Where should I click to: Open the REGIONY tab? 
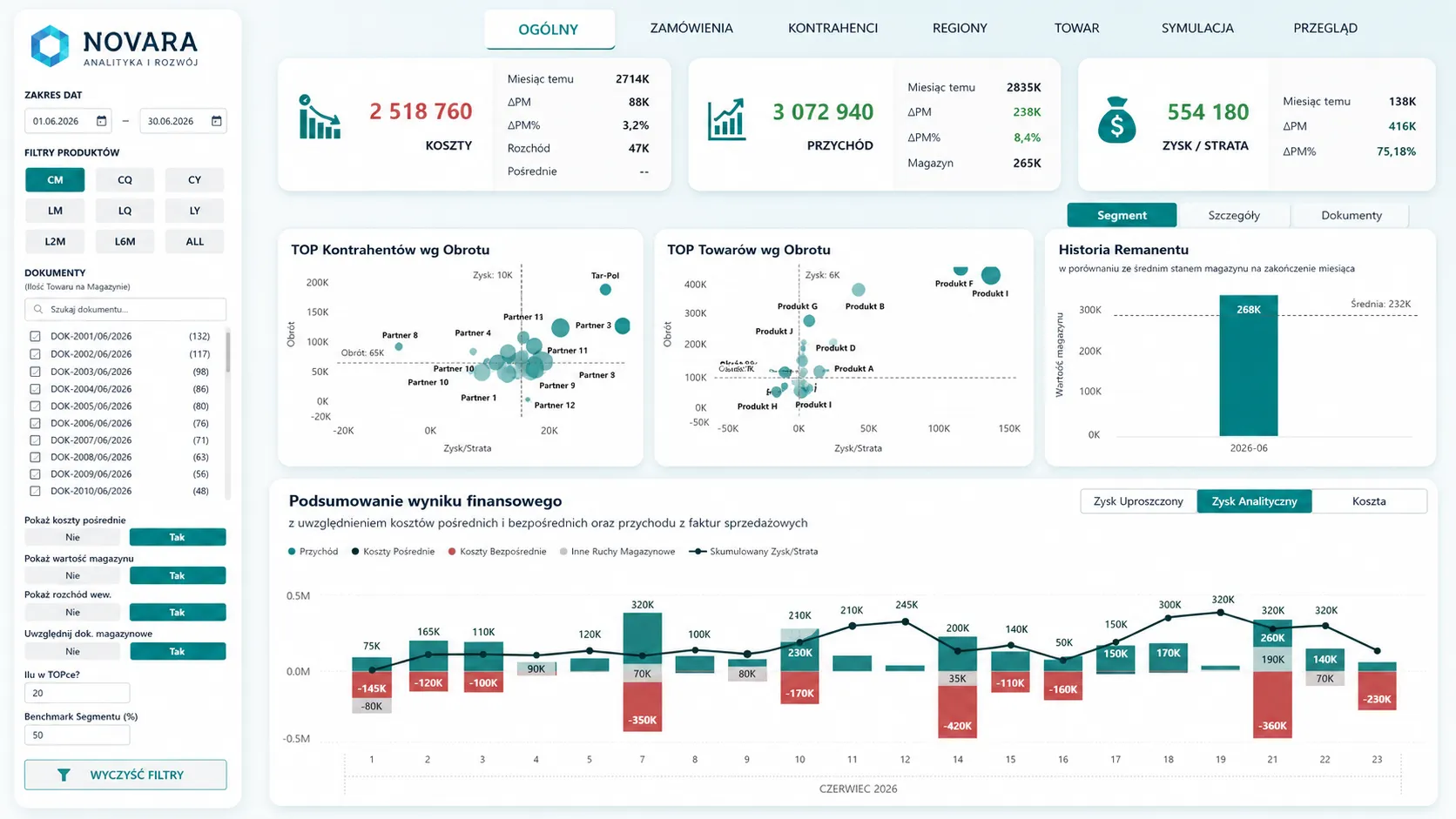960,28
